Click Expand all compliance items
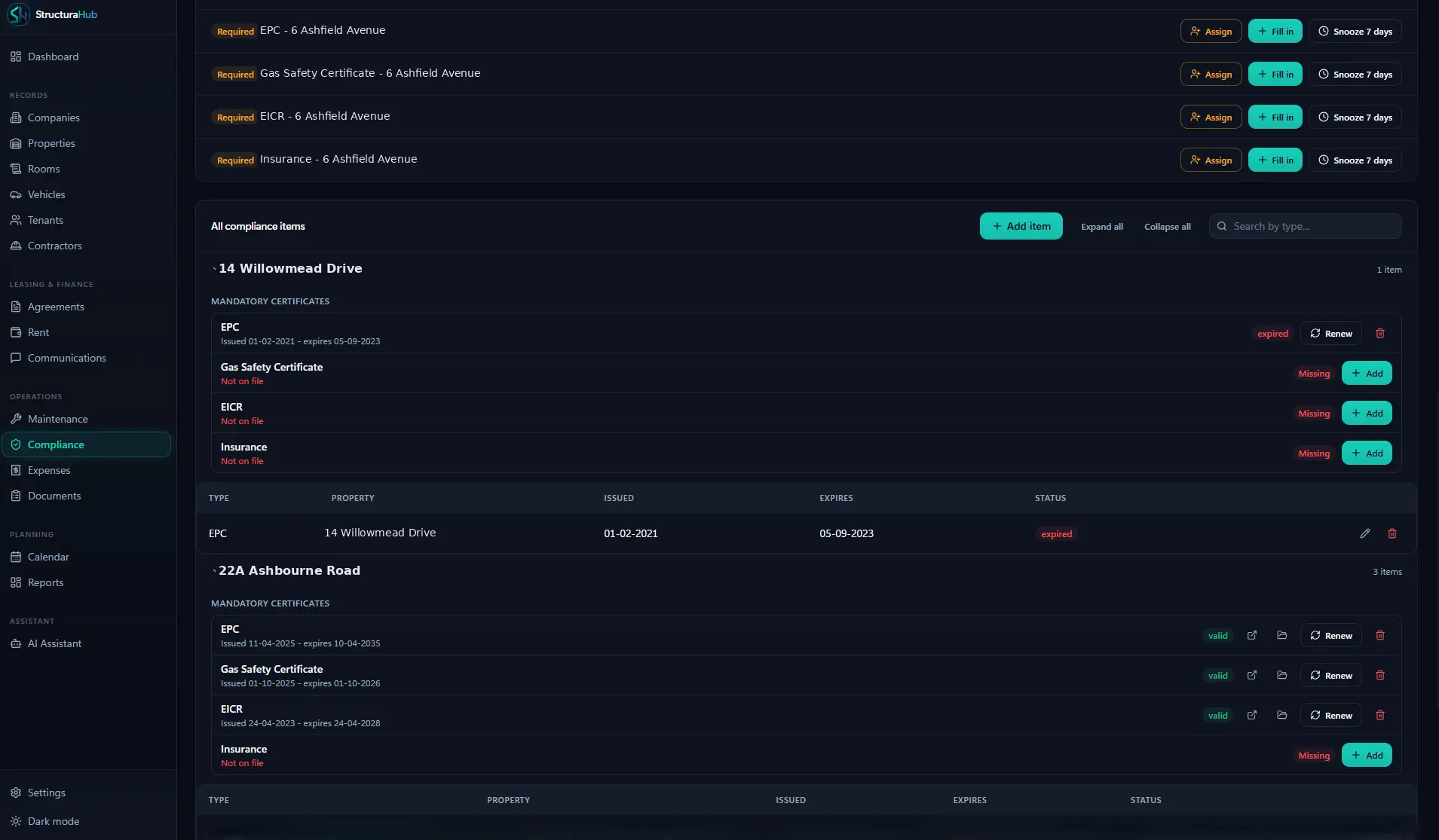 coord(1102,226)
